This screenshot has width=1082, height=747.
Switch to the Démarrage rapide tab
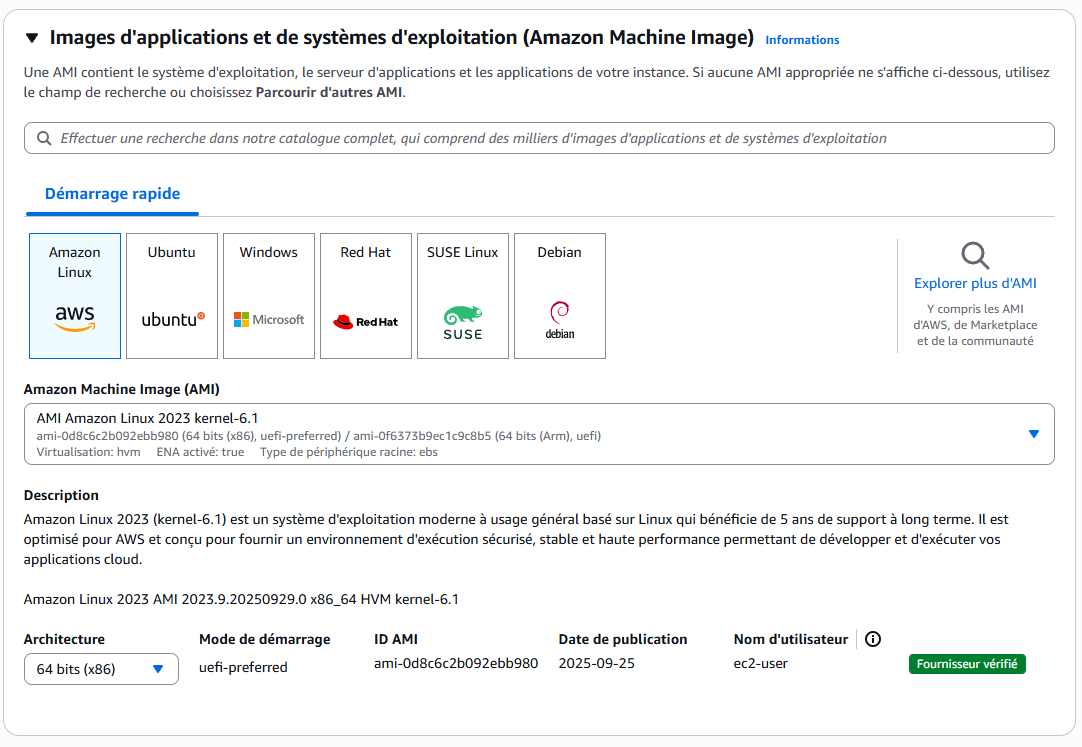(x=111, y=193)
